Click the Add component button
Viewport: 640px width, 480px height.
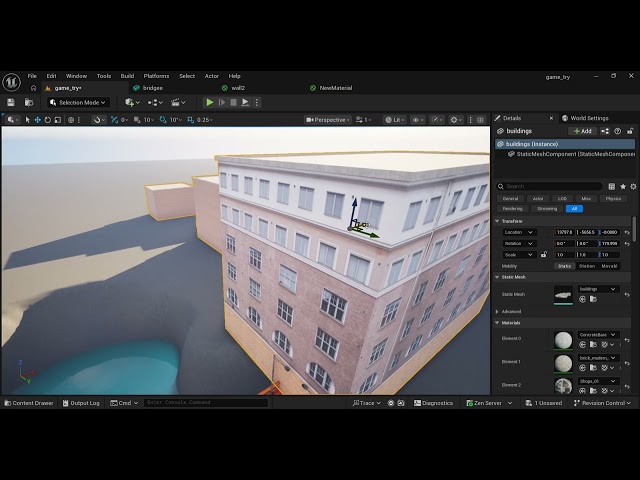[582, 131]
